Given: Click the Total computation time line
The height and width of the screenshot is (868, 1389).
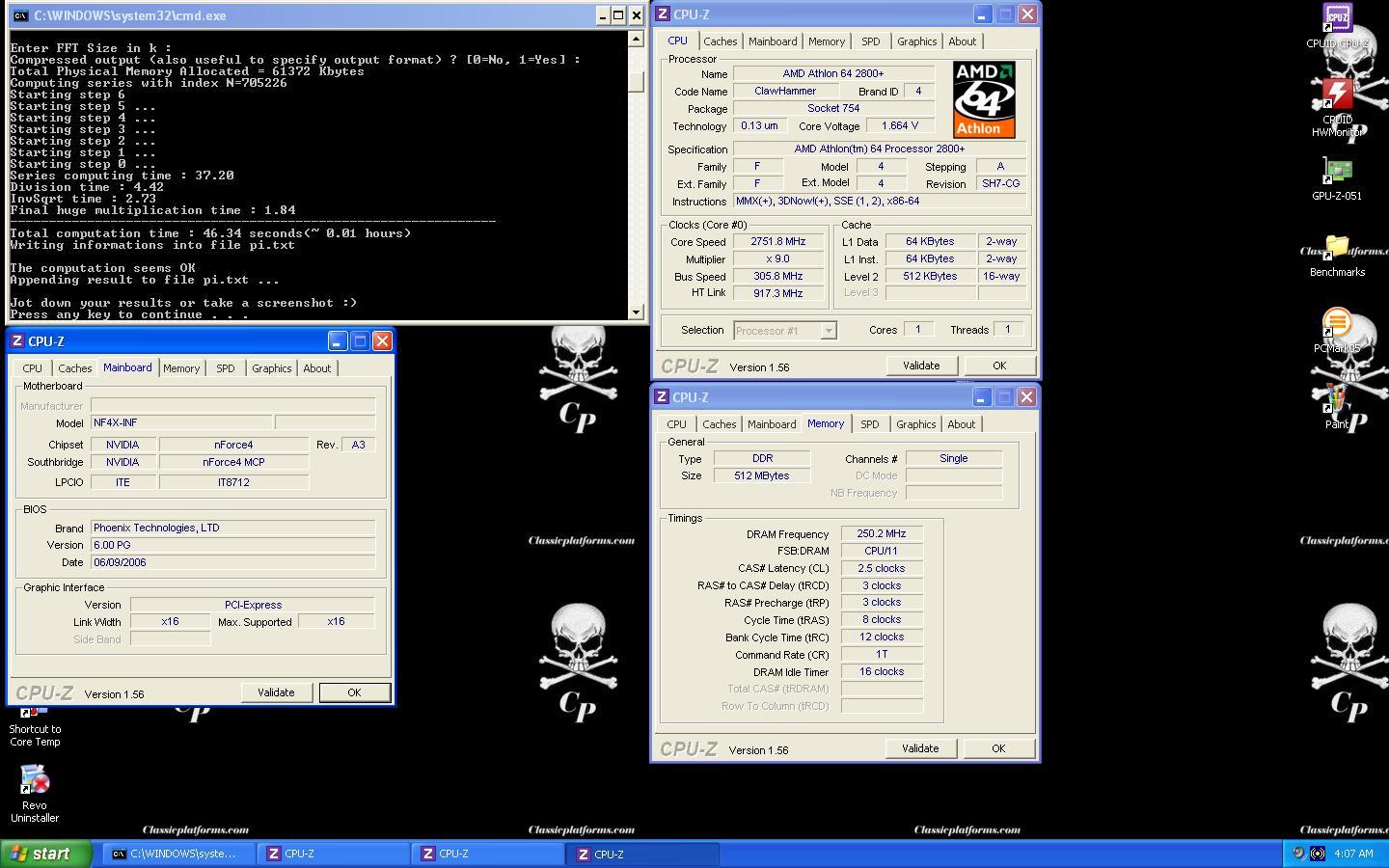Looking at the screenshot, I should (x=210, y=233).
